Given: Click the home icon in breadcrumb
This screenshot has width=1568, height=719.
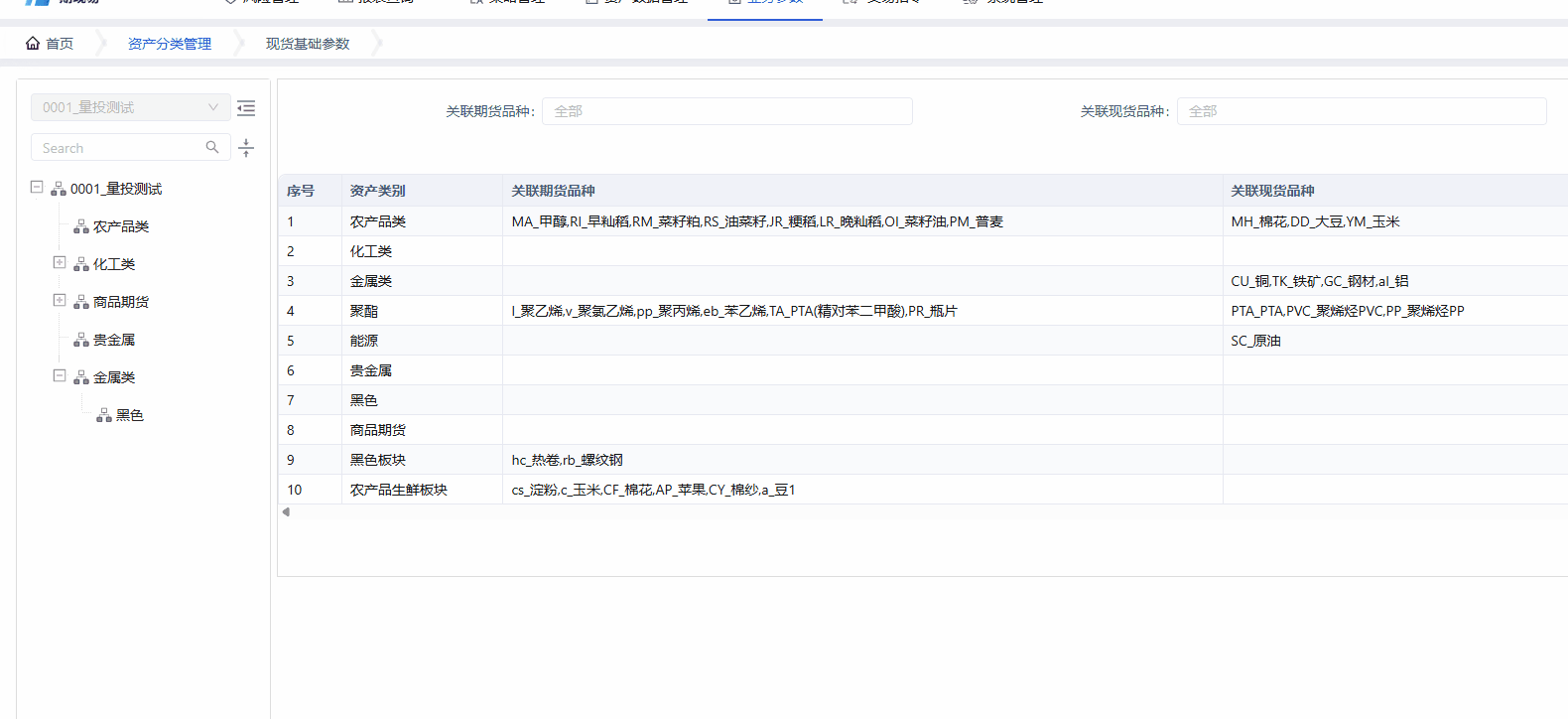Looking at the screenshot, I should [33, 44].
